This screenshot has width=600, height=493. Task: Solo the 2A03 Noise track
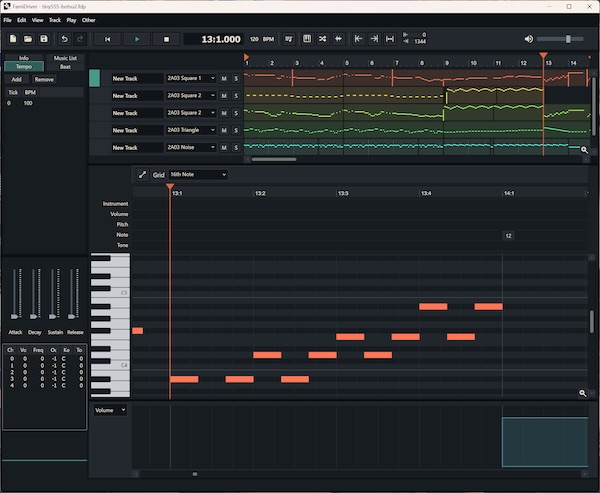click(x=236, y=147)
